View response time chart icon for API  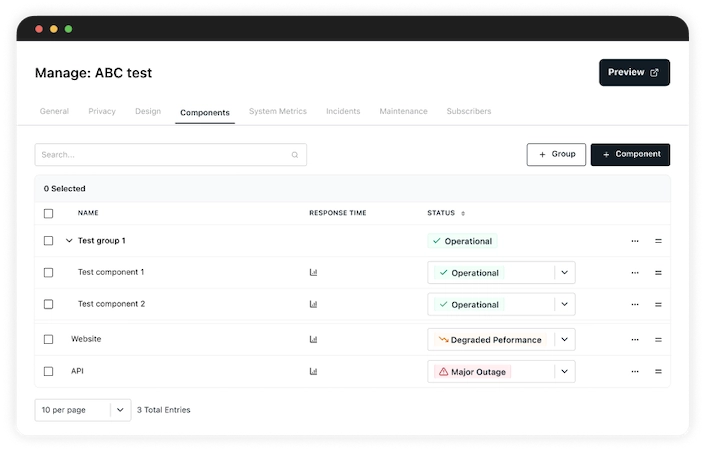(313, 371)
